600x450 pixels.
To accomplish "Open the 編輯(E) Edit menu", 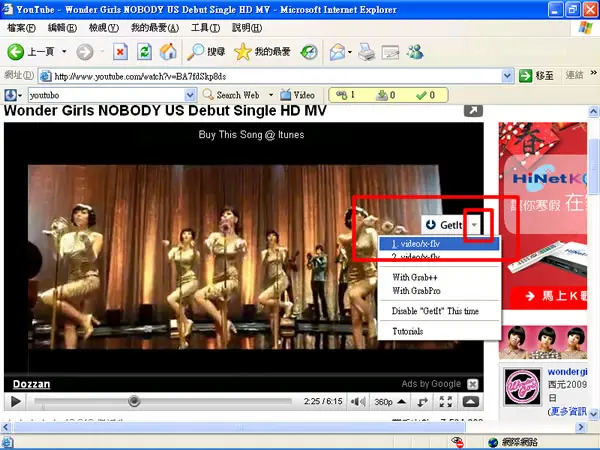I will [62, 28].
